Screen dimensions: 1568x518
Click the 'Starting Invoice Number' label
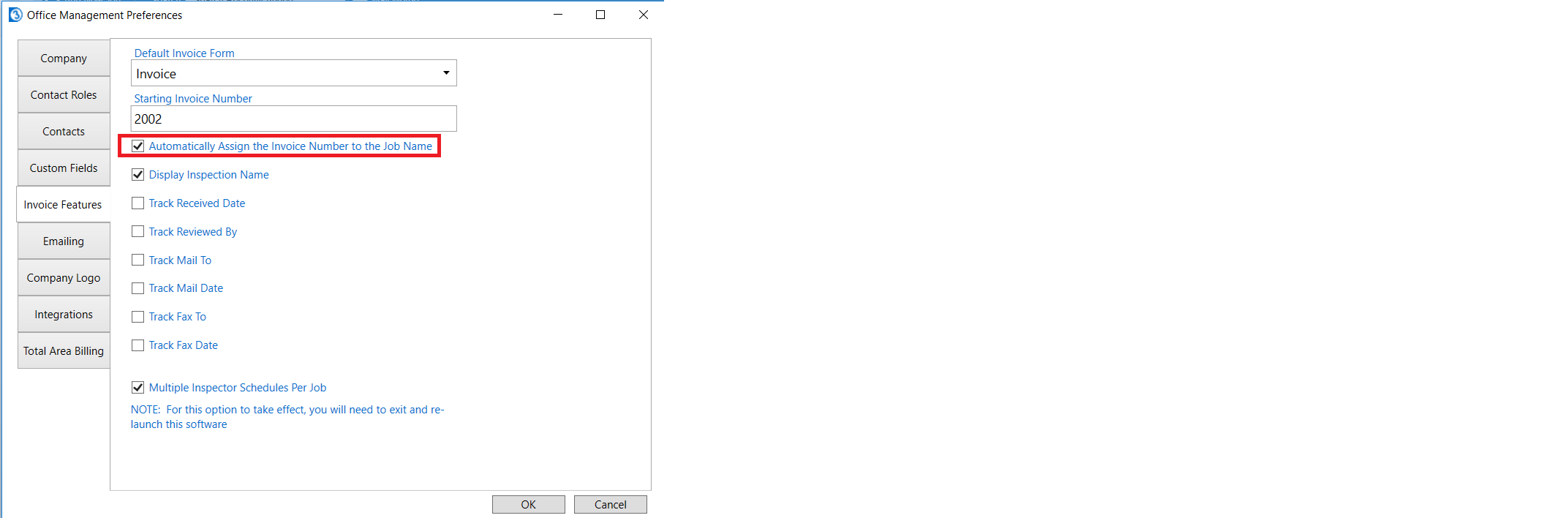[x=193, y=99]
